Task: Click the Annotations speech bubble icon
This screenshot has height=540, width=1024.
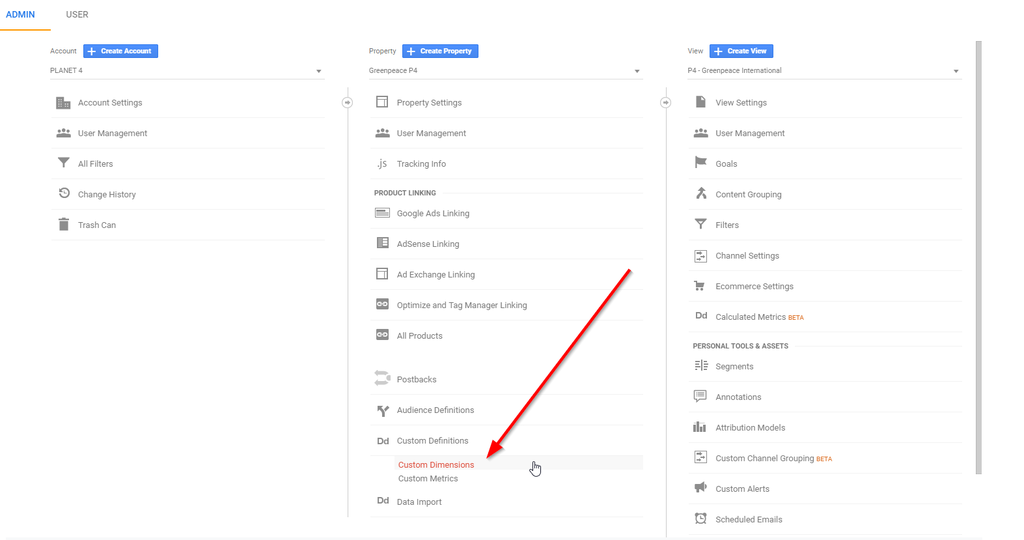Action: (x=700, y=396)
